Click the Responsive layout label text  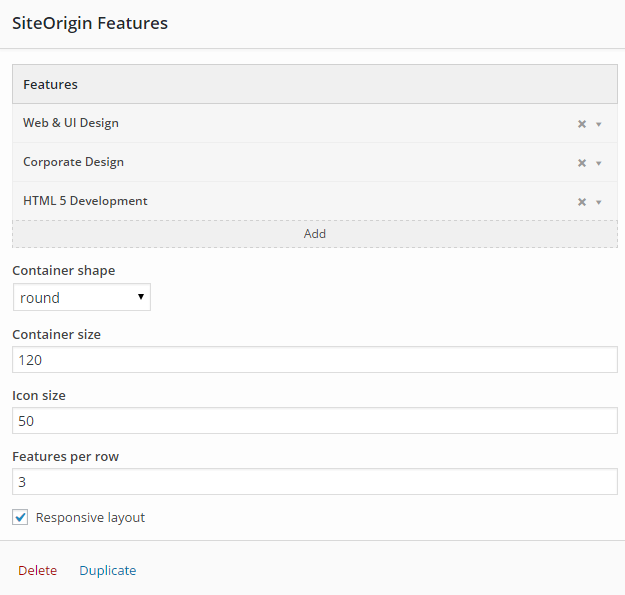(x=90, y=517)
